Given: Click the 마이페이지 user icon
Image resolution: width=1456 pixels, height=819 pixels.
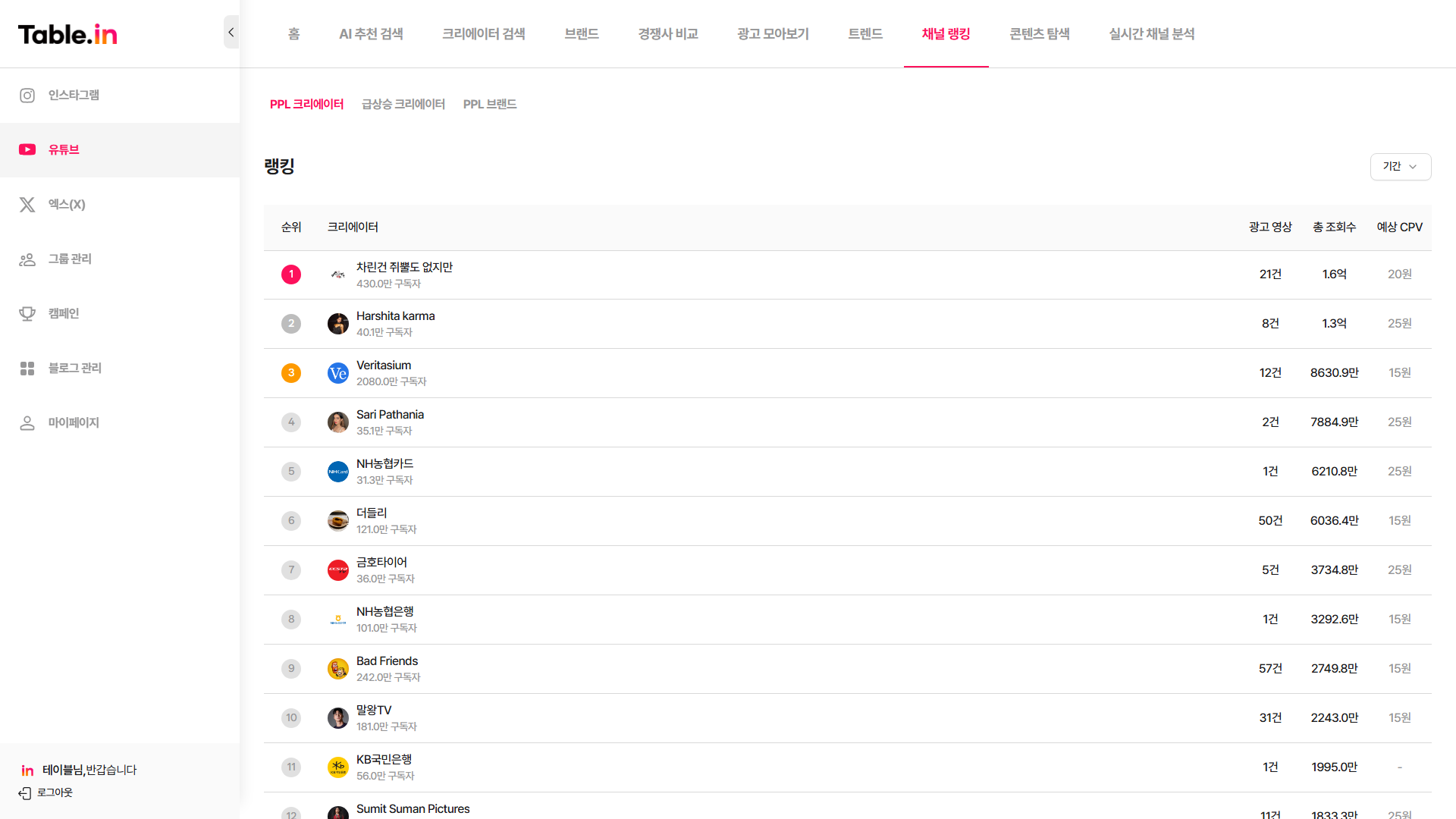Looking at the screenshot, I should (27, 423).
